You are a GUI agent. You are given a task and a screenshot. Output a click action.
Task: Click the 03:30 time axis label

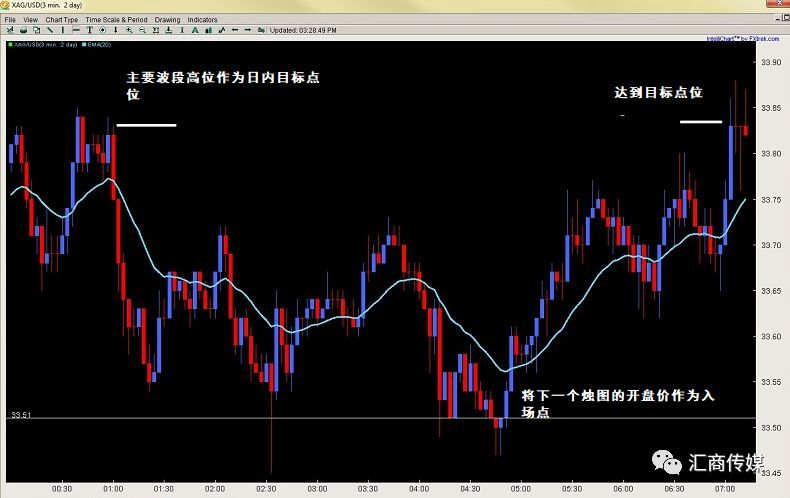tap(368, 489)
